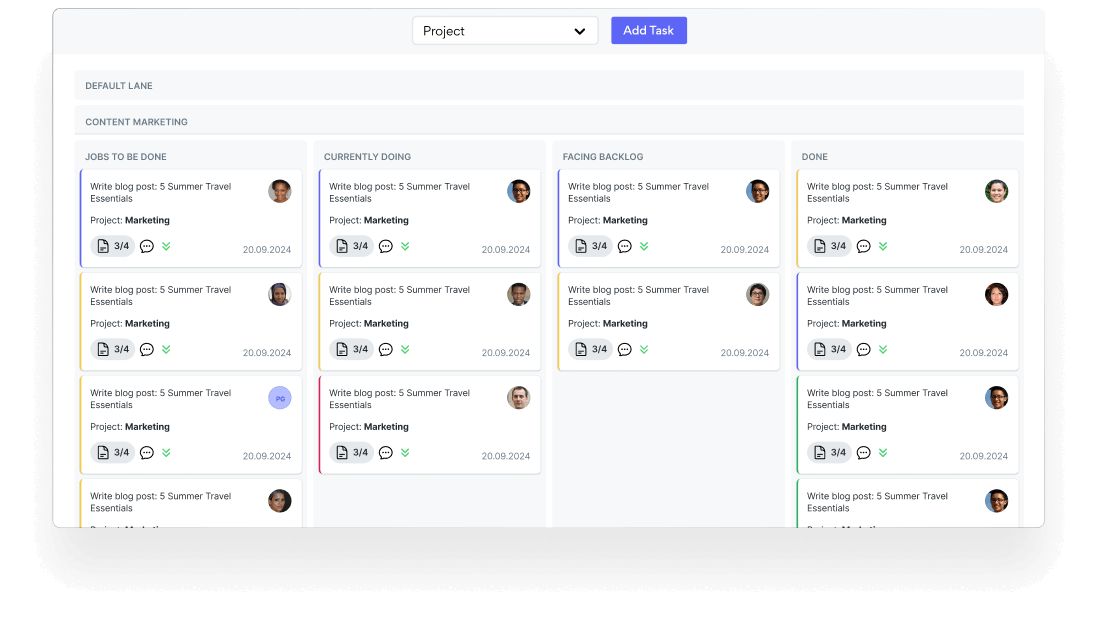The width and height of the screenshot is (1097, 625).
Task: Click date 20.09.2024 on first Done card
Action: coord(984,250)
